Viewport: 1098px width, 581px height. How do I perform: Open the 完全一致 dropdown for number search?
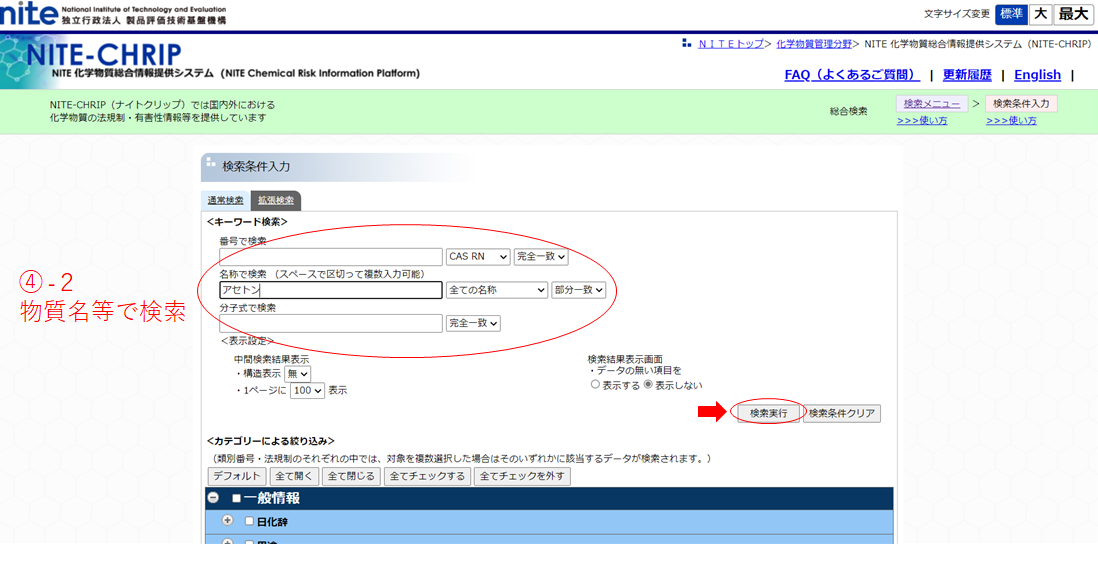[541, 257]
